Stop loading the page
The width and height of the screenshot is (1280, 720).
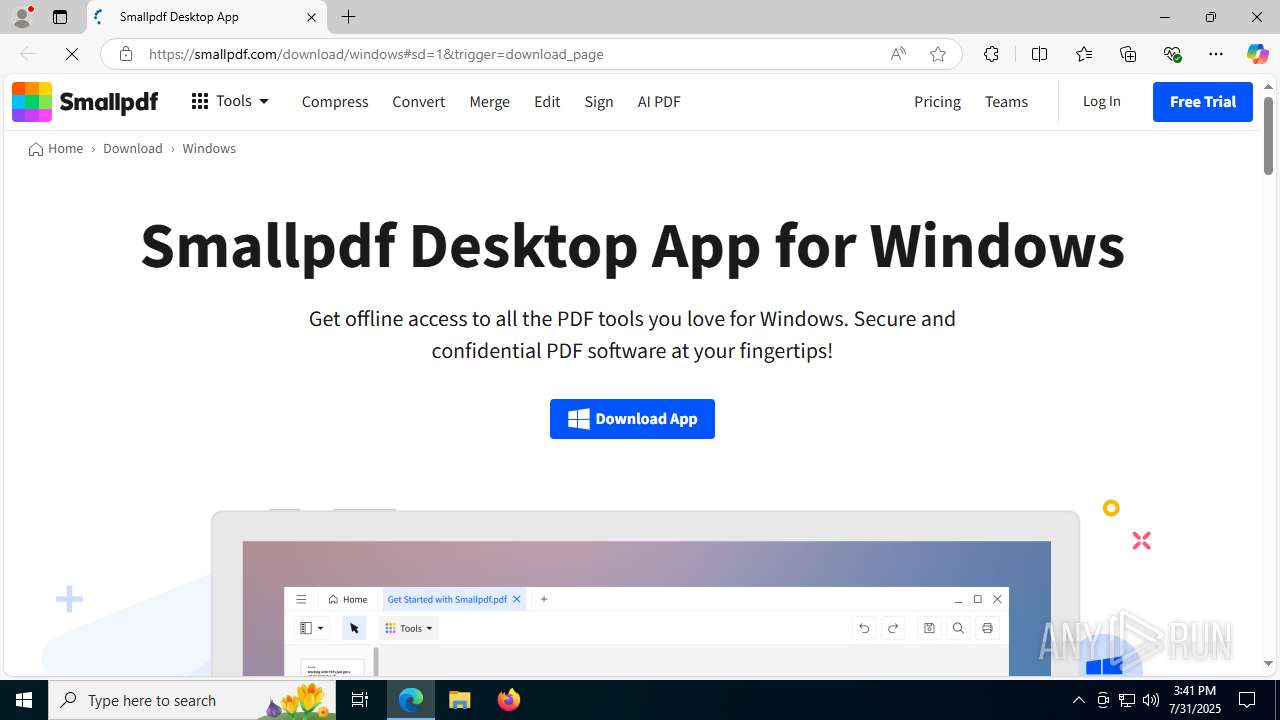pos(72,54)
